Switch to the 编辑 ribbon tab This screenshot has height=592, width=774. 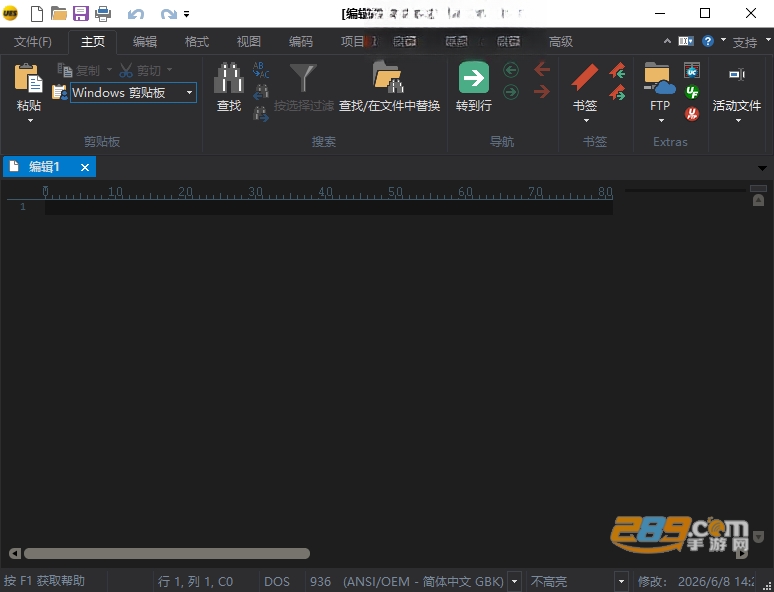click(x=145, y=42)
